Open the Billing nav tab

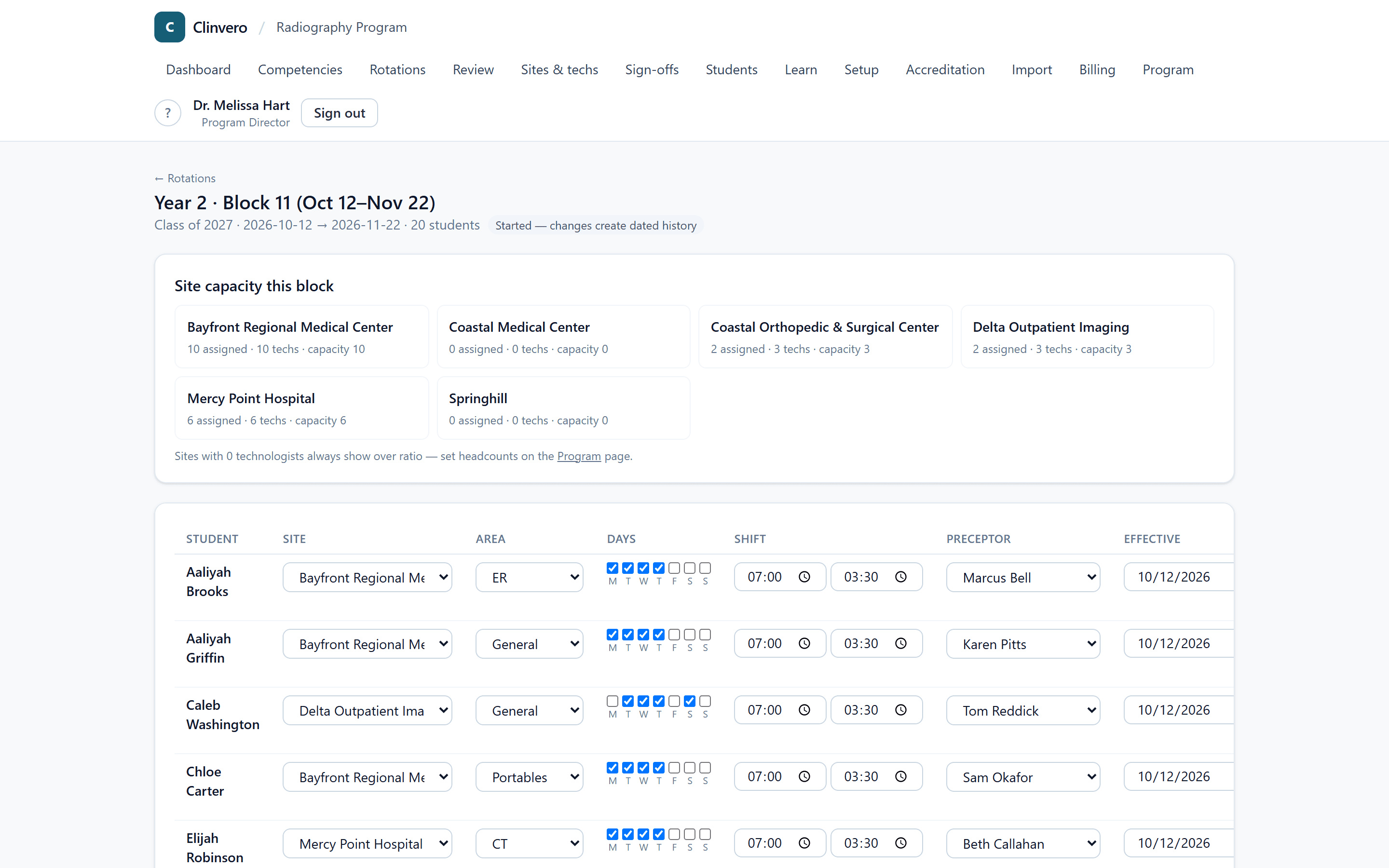pos(1097,69)
